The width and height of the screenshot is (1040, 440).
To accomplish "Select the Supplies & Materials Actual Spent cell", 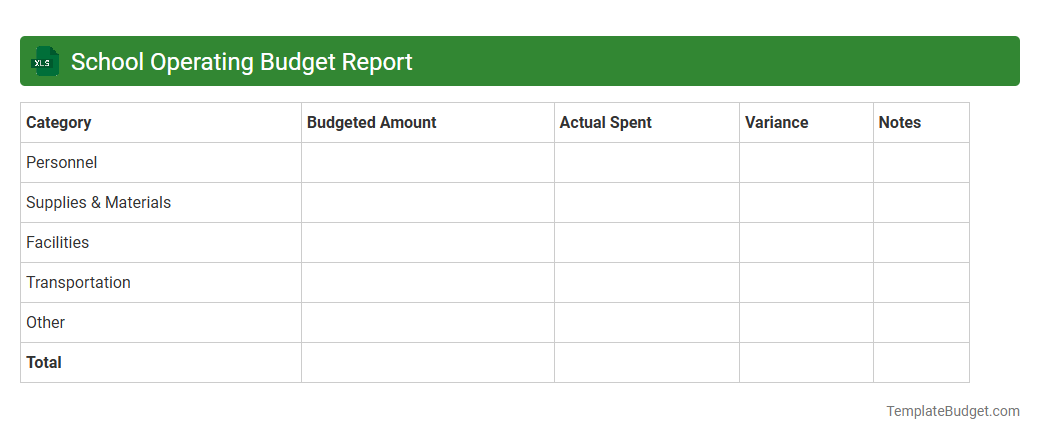I will [647, 202].
